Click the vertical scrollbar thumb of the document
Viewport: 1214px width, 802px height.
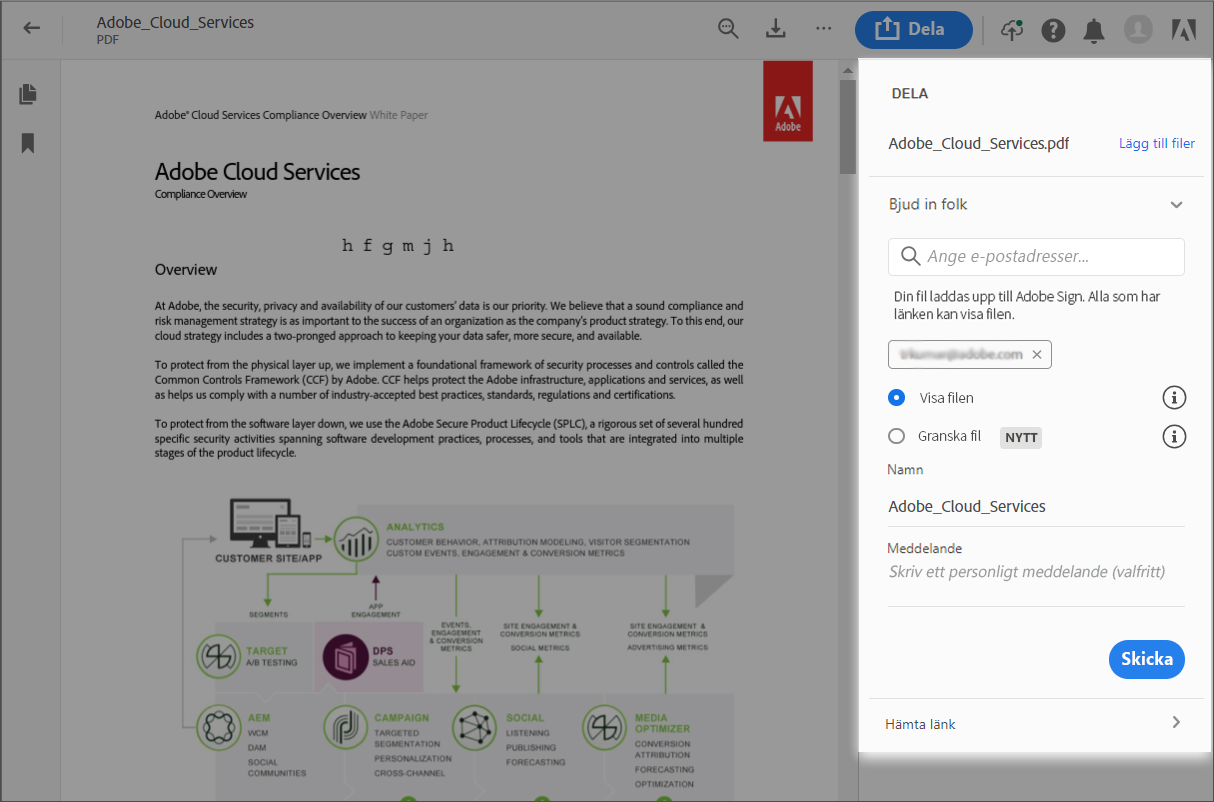847,126
